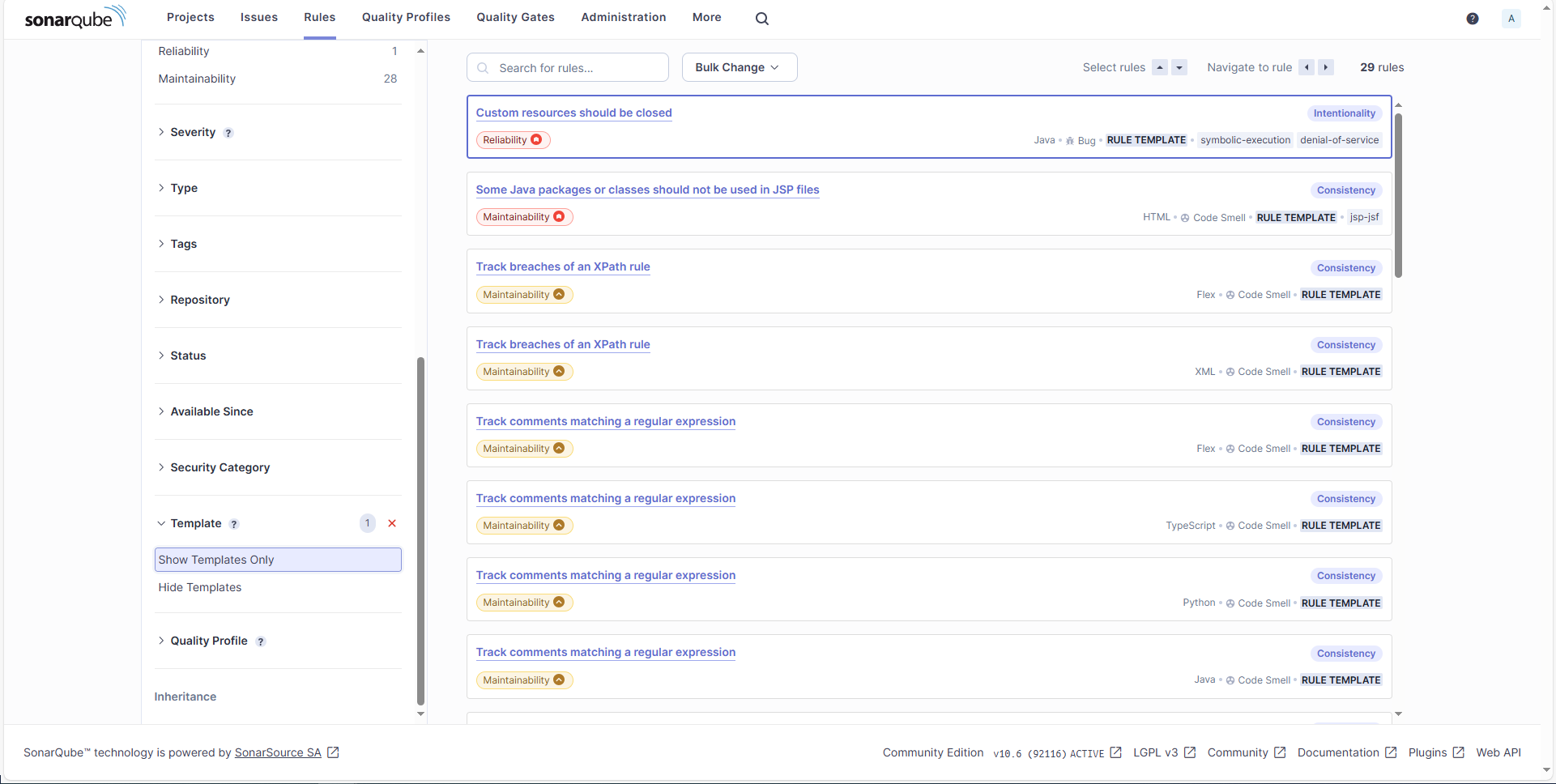Toggle the Maintainability software quality filter

(x=197, y=79)
